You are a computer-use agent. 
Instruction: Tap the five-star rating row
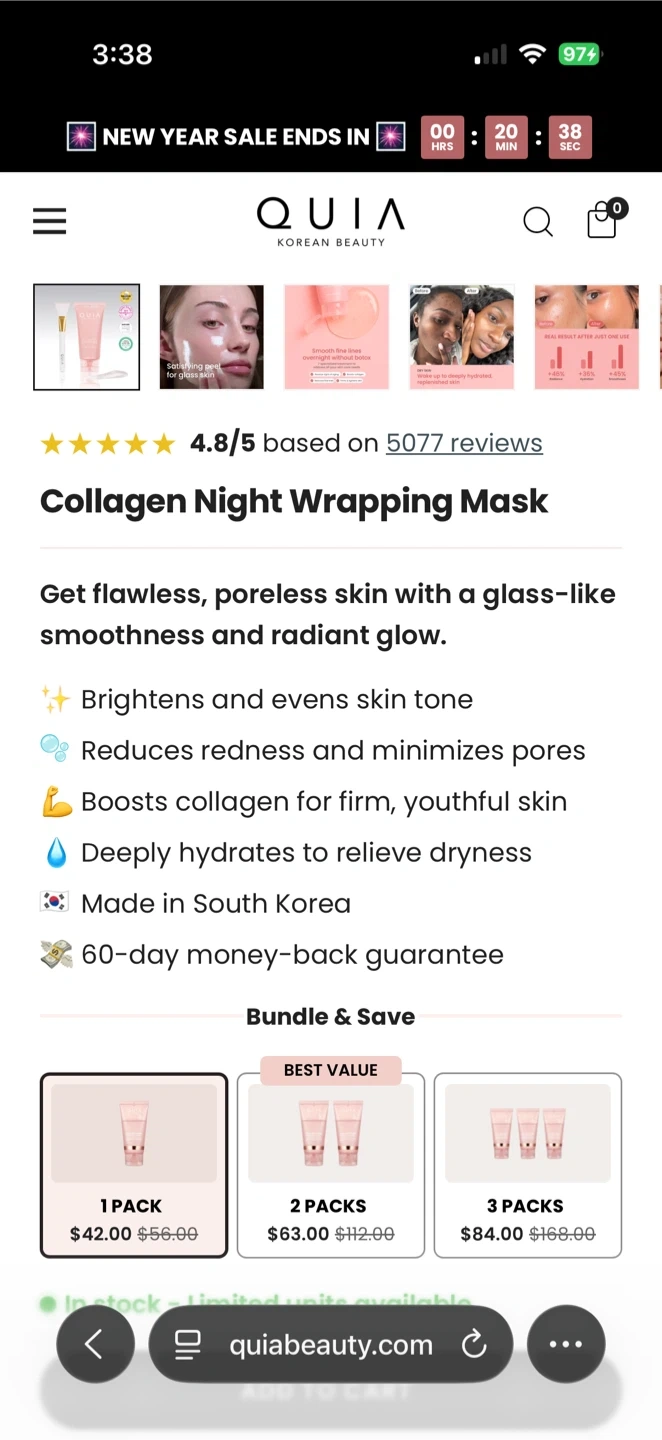pyautogui.click(x=108, y=443)
